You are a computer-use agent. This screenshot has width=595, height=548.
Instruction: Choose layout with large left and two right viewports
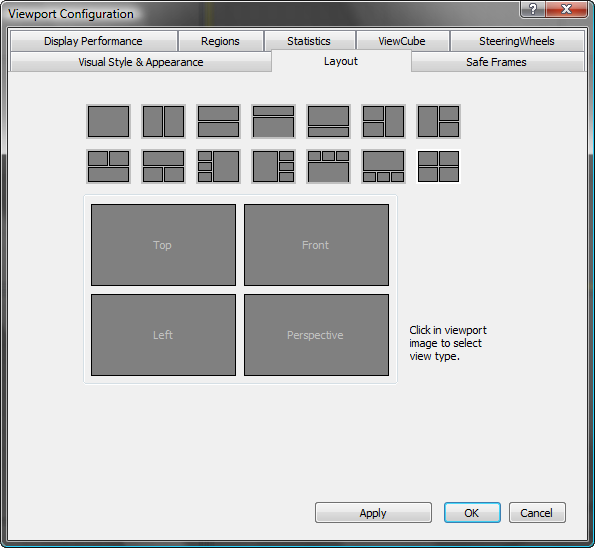(439, 121)
